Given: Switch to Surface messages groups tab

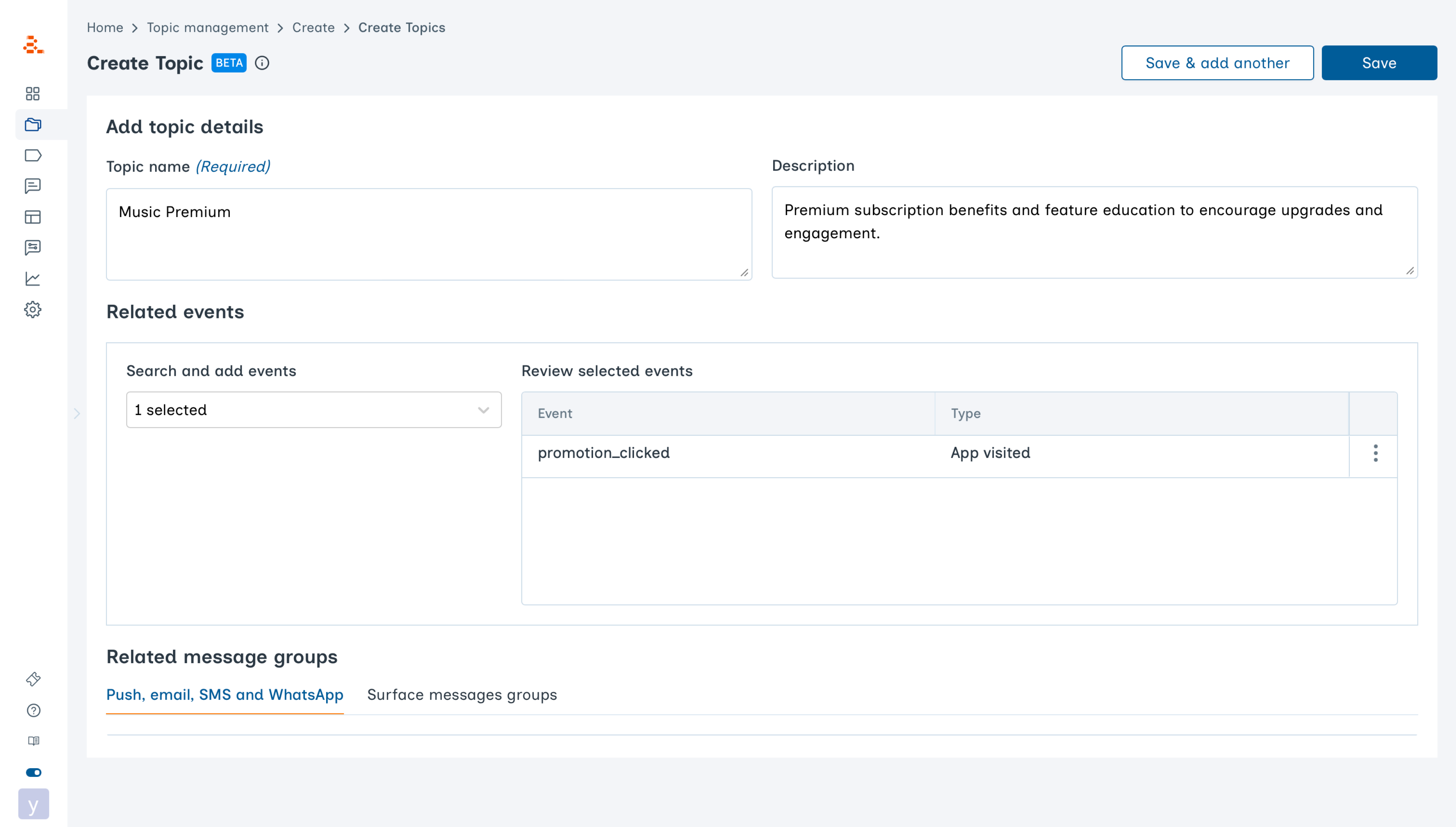Looking at the screenshot, I should pos(461,695).
